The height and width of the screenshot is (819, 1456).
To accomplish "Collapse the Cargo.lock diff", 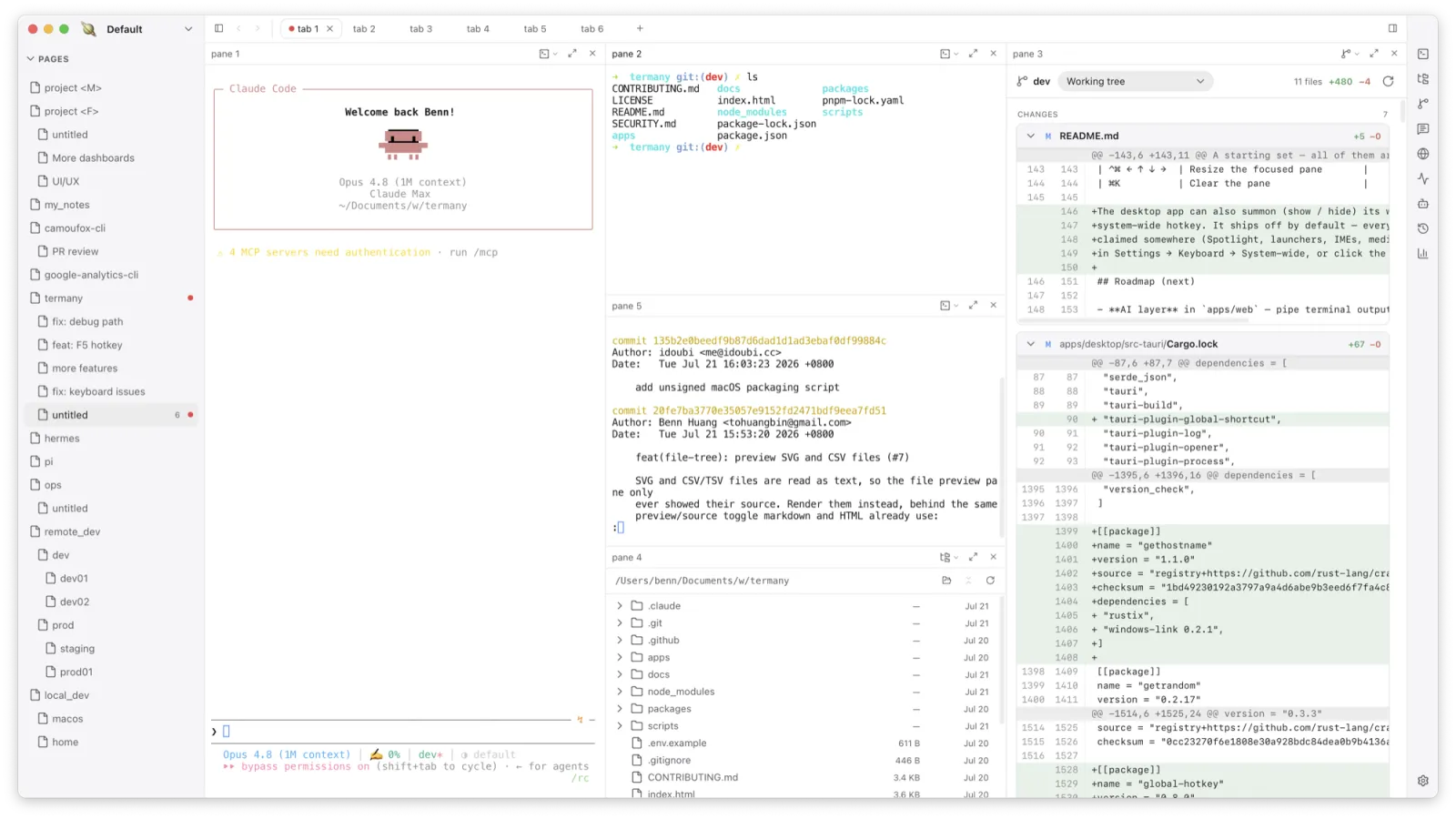I will pyautogui.click(x=1030, y=344).
